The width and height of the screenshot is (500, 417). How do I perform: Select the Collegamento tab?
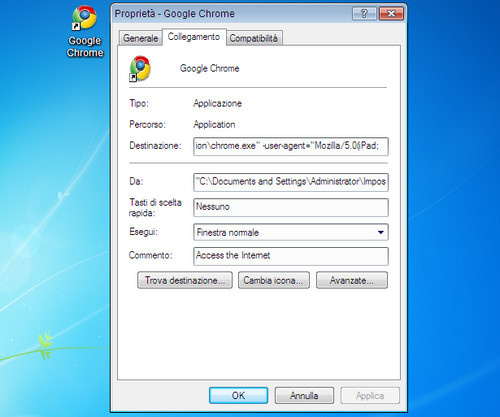pyautogui.click(x=194, y=37)
